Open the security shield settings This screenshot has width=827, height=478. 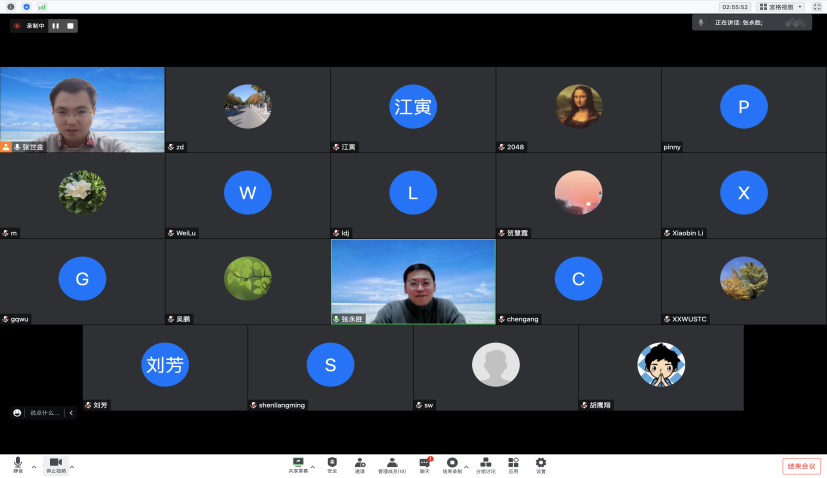click(x=332, y=464)
